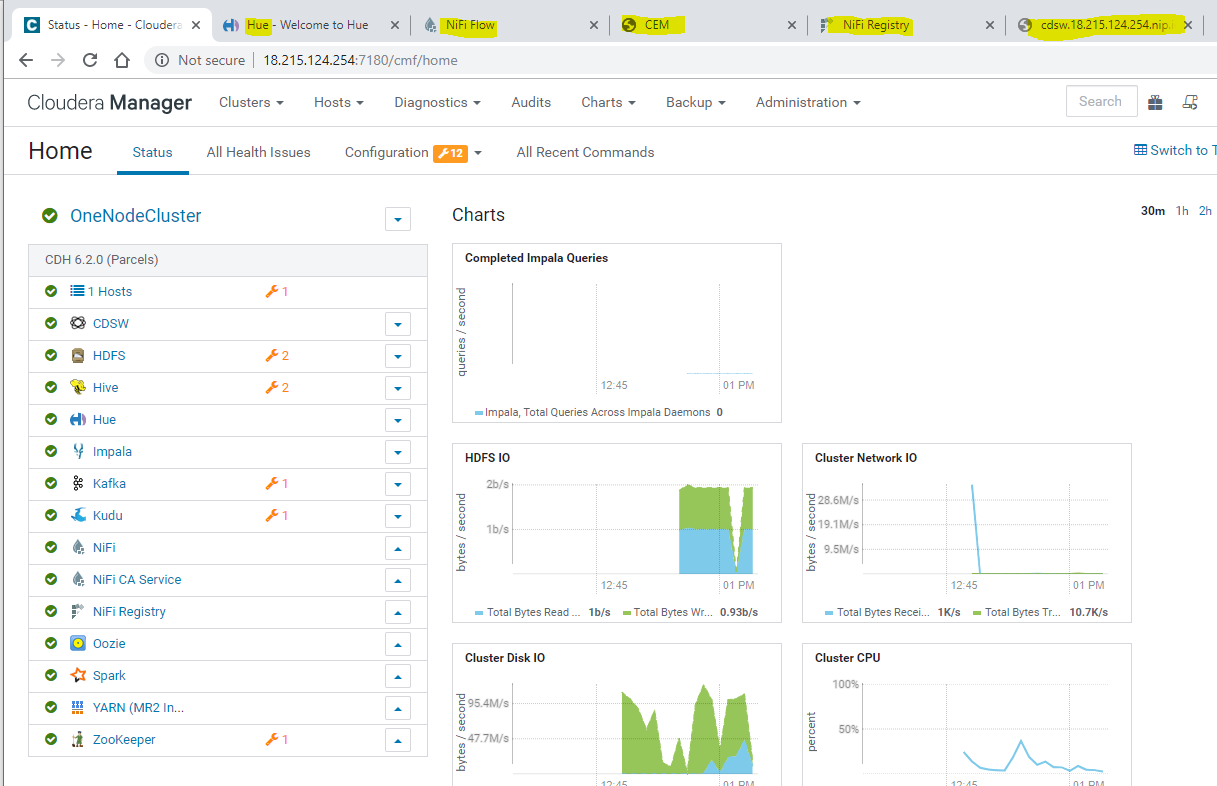
Task: Open HDFS configuration wrench warnings
Action: 277,355
